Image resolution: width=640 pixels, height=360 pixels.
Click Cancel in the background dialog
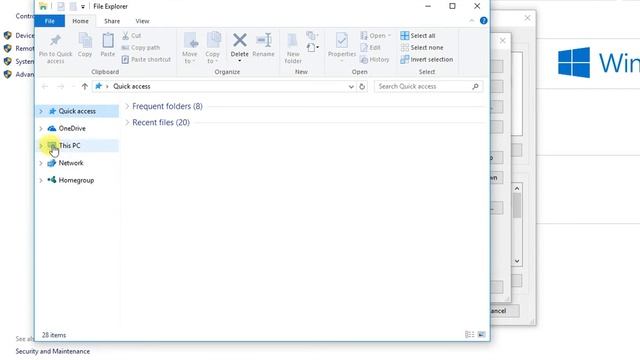click(x=504, y=311)
